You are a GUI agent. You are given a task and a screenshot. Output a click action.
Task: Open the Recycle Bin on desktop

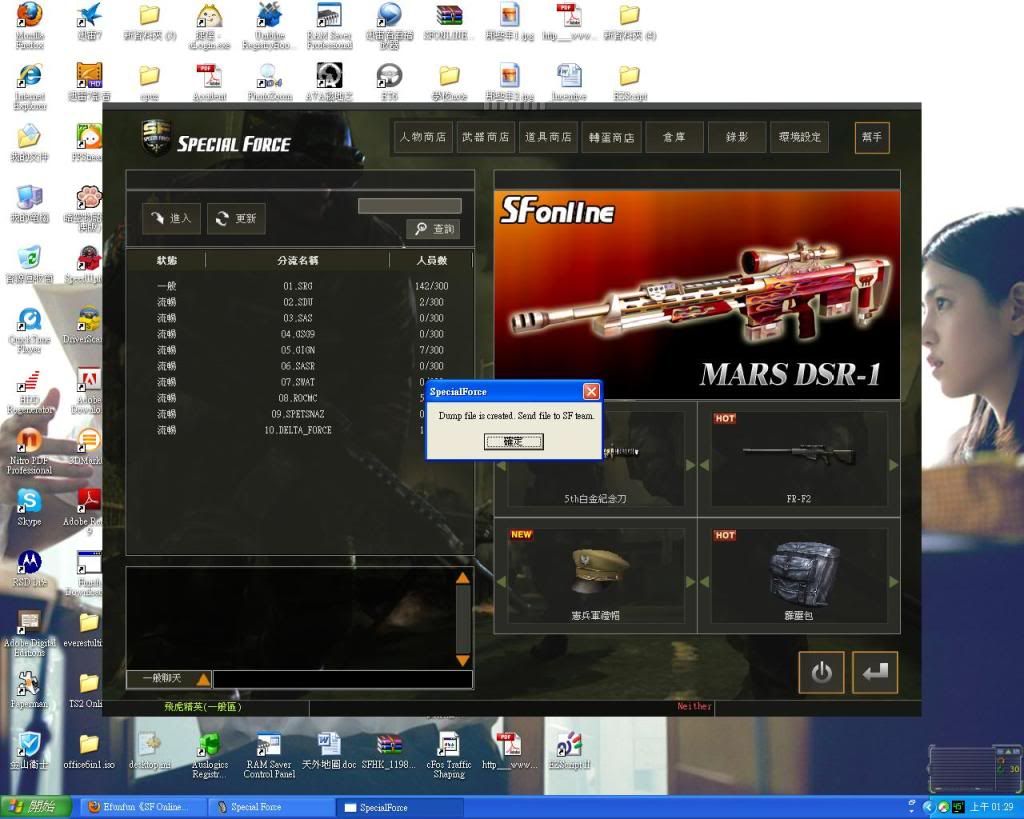29,265
